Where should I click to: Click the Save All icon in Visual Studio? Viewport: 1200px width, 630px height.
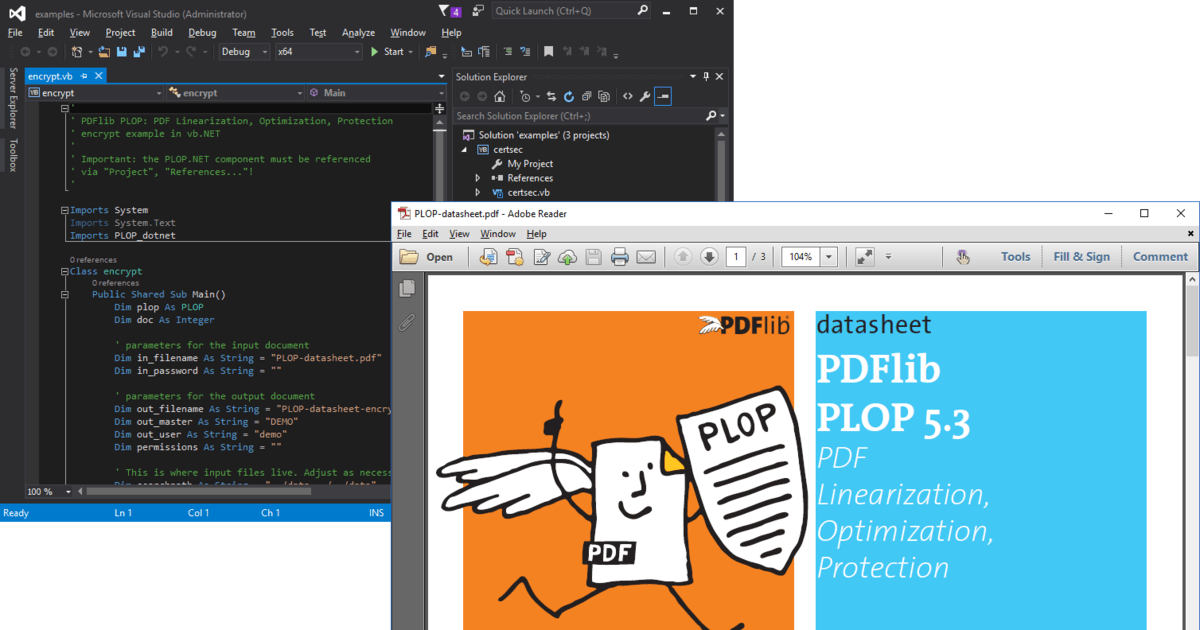tap(139, 51)
